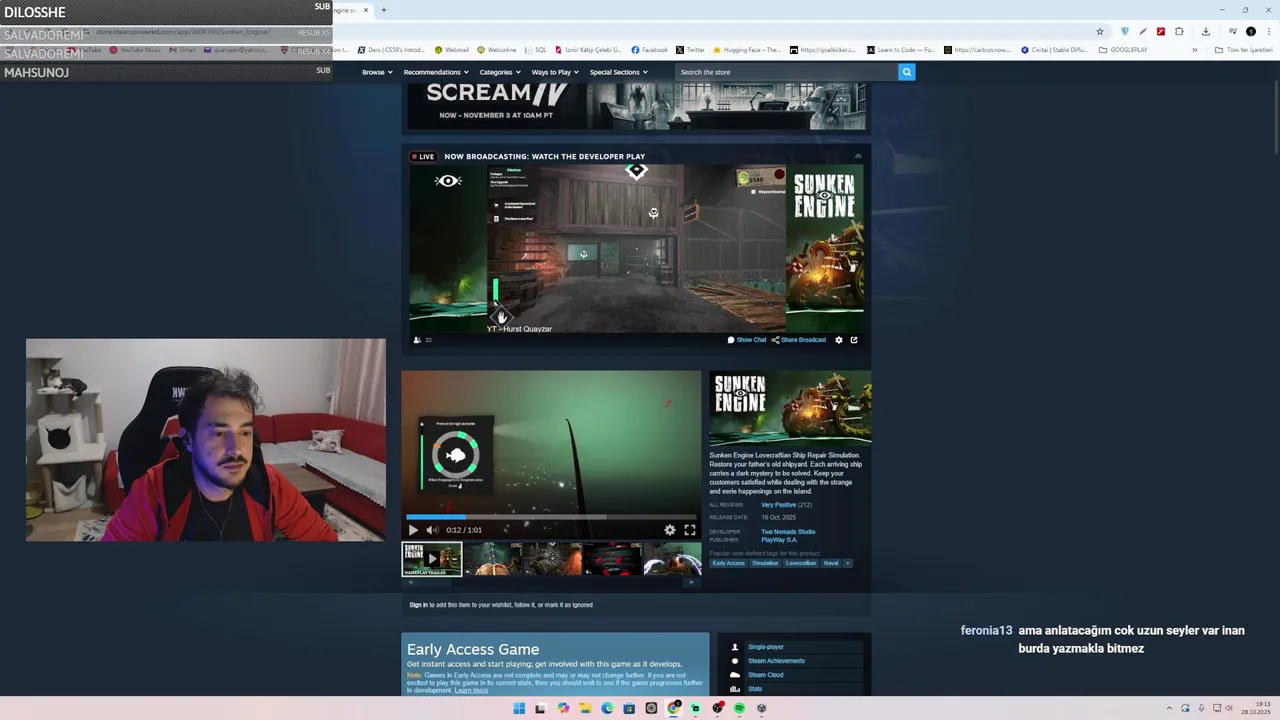Mute the trailer using the speaker icon
This screenshot has width=1280, height=720.
[432, 530]
